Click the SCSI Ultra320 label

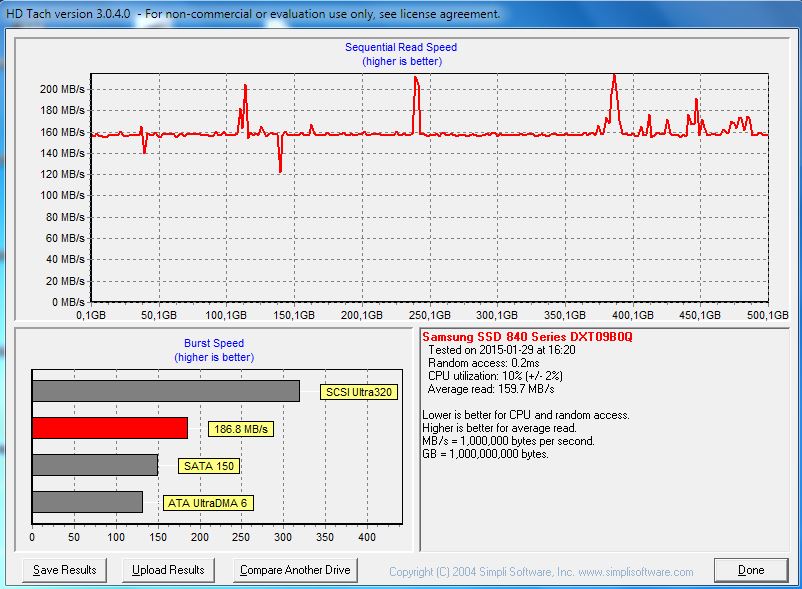click(359, 392)
